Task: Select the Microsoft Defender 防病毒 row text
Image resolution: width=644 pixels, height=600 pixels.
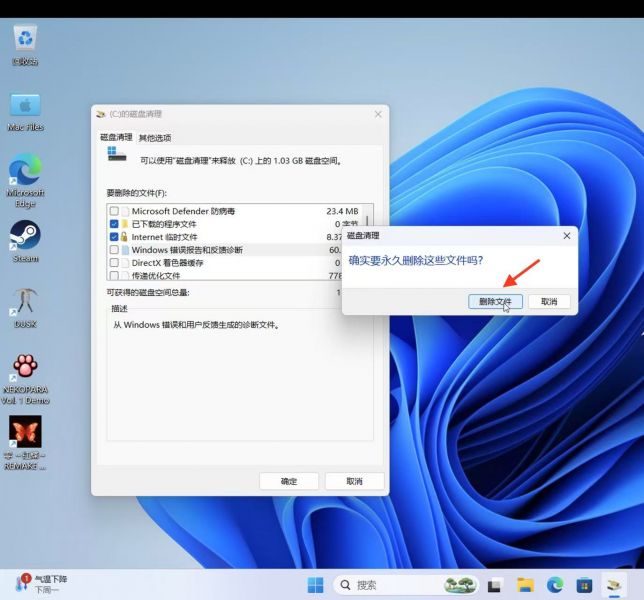Action: [183, 211]
